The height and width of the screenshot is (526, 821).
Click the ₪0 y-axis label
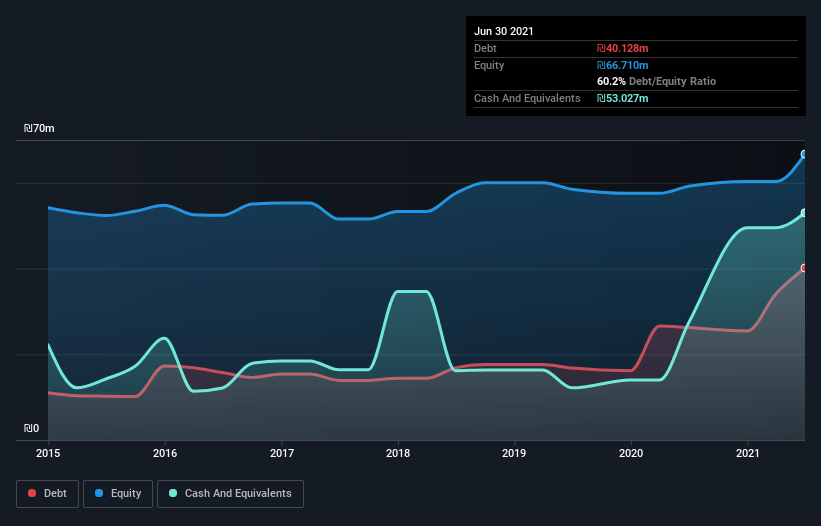31,428
